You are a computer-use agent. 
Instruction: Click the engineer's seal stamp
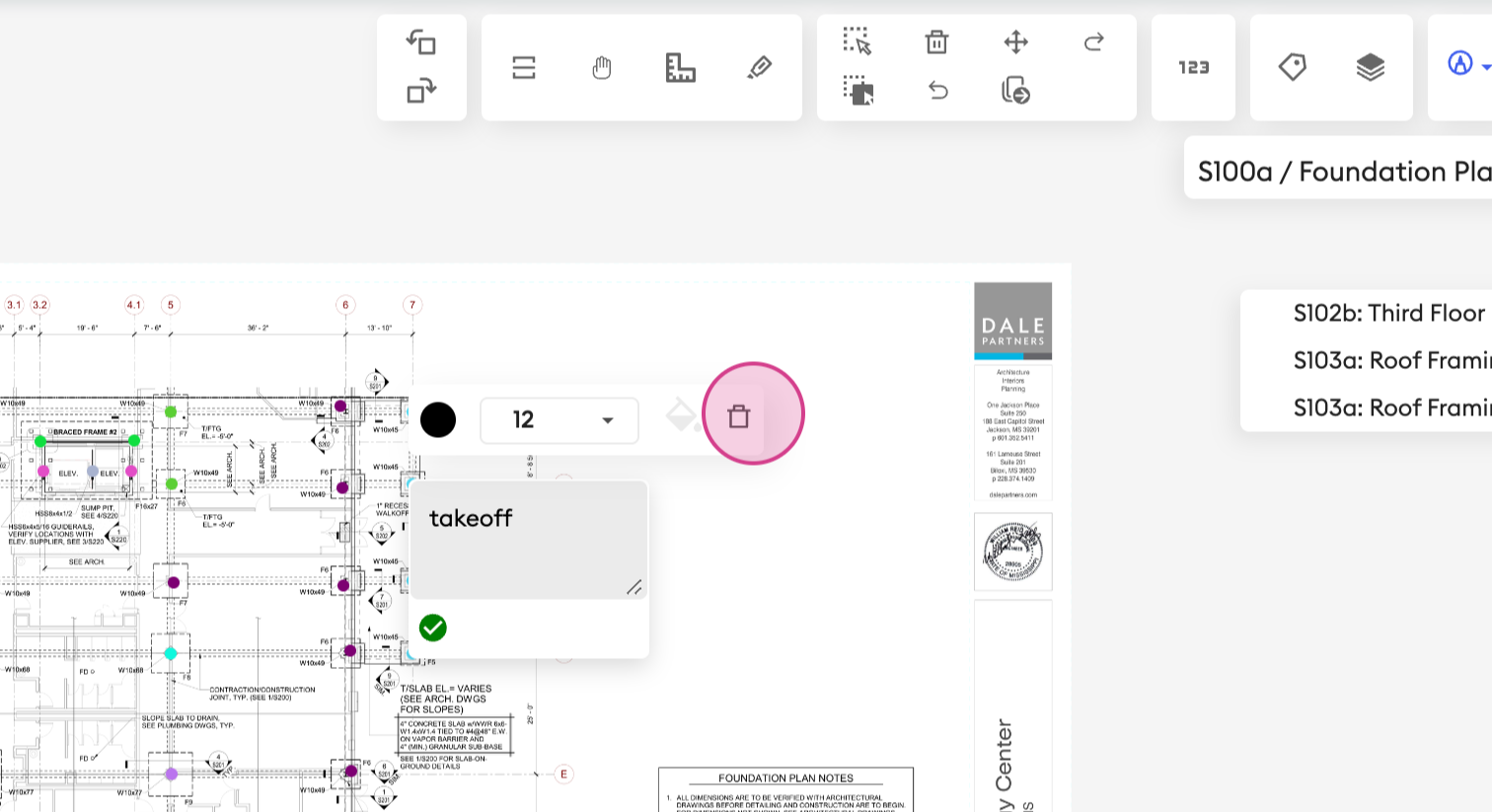pos(1013,552)
